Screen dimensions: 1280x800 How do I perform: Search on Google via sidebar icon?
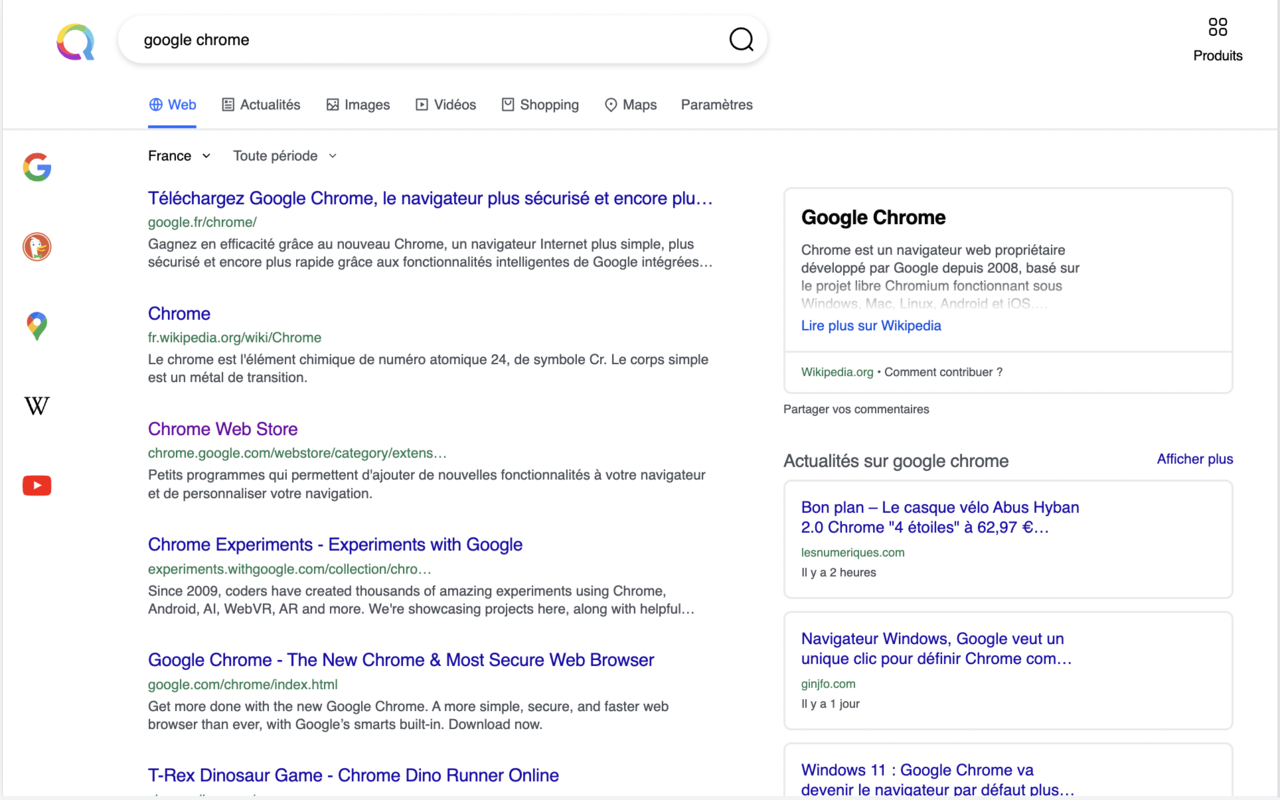click(37, 167)
